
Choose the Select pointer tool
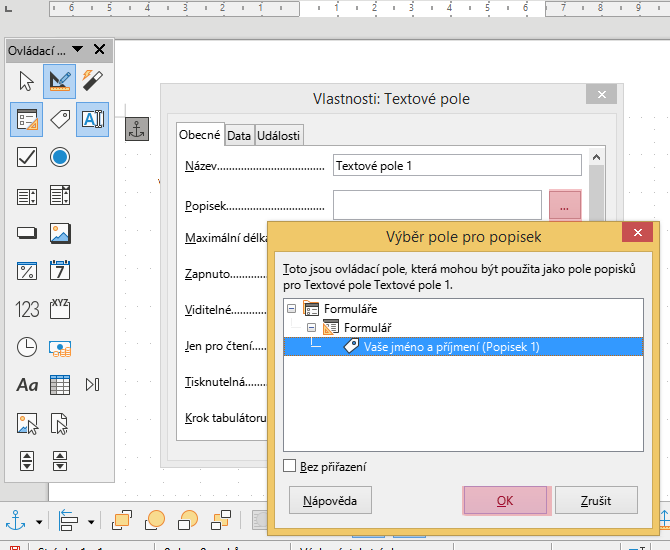coord(26,81)
